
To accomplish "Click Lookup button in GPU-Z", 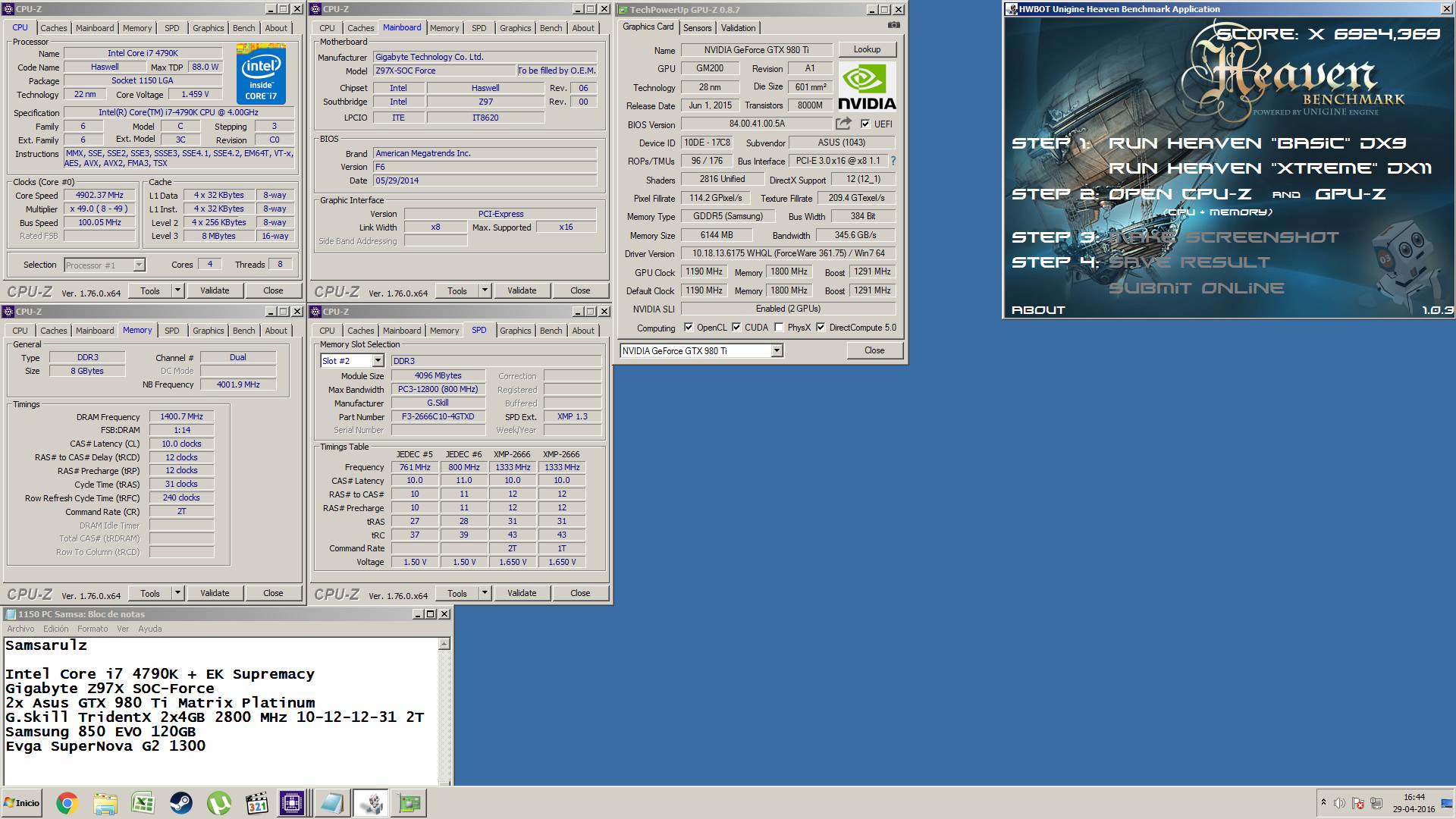I will tap(867, 49).
